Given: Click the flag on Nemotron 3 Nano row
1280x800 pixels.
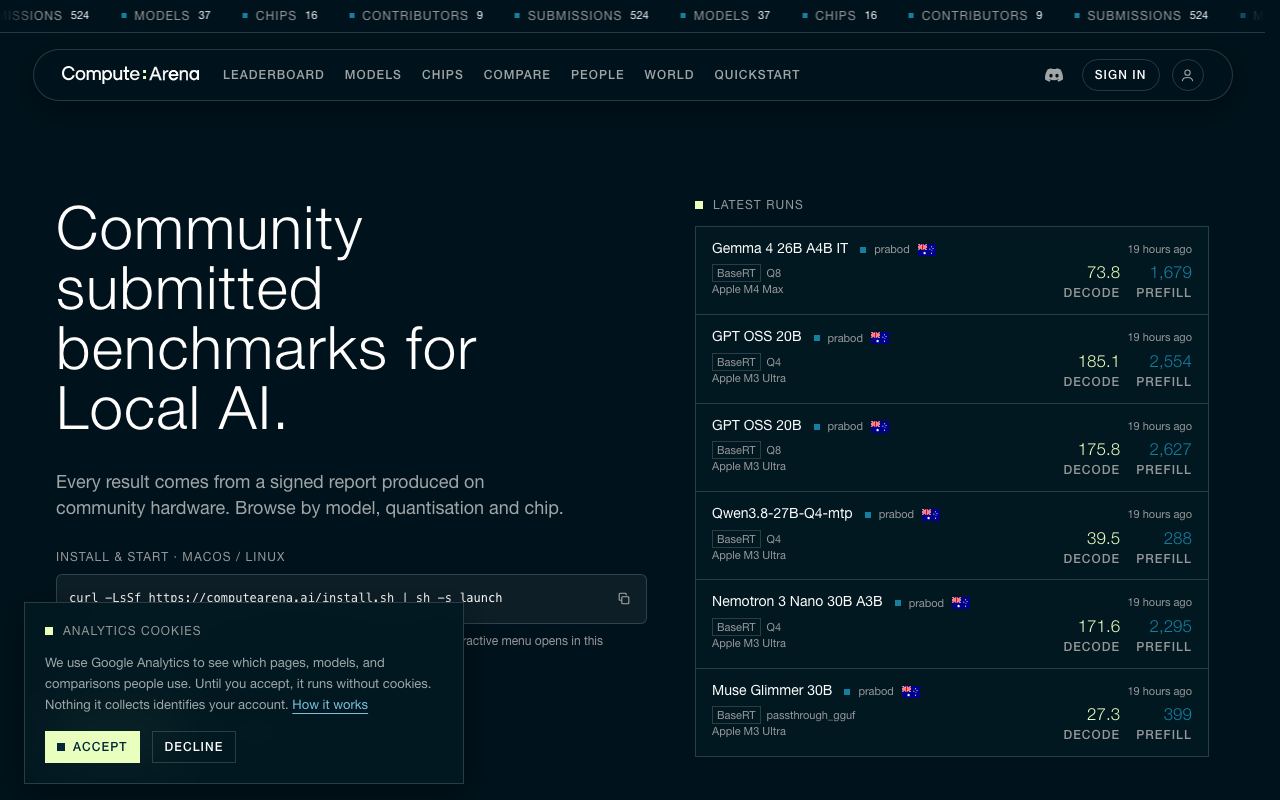Looking at the screenshot, I should pyautogui.click(x=960, y=602).
